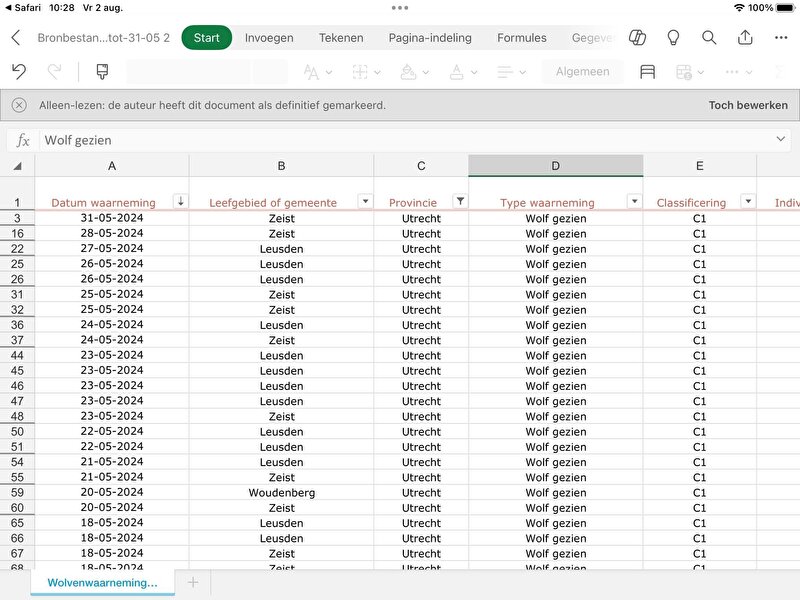
Task: Select the format painter brush icon
Action: tap(102, 71)
